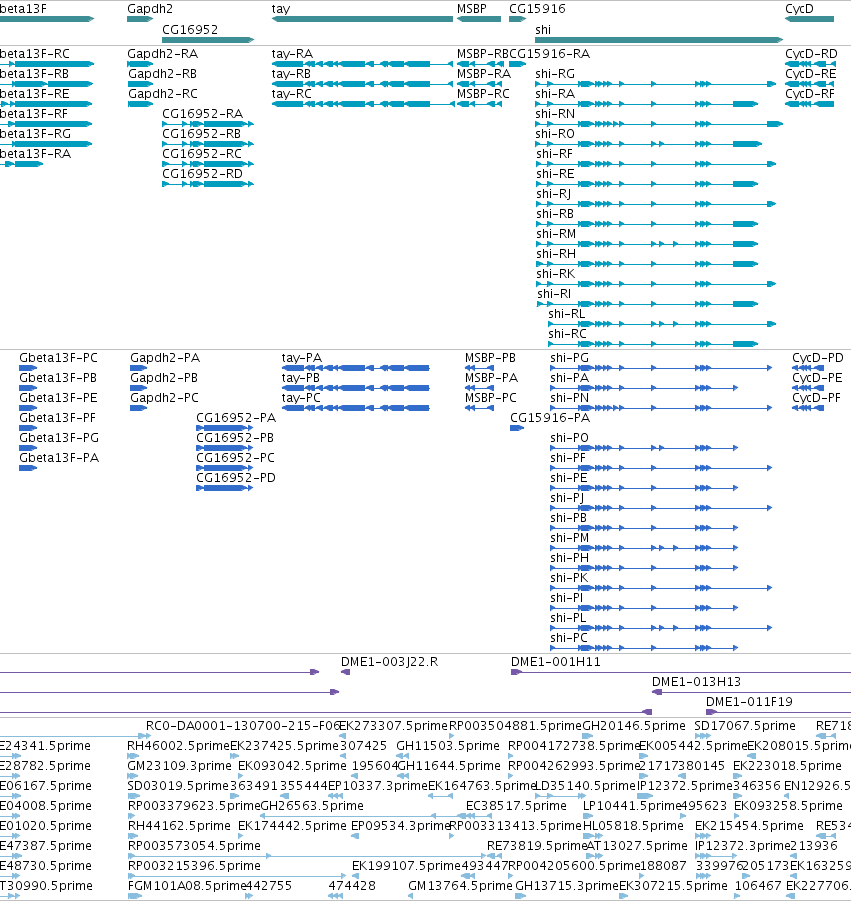Click protein label Gapdh2-PA

(165, 358)
